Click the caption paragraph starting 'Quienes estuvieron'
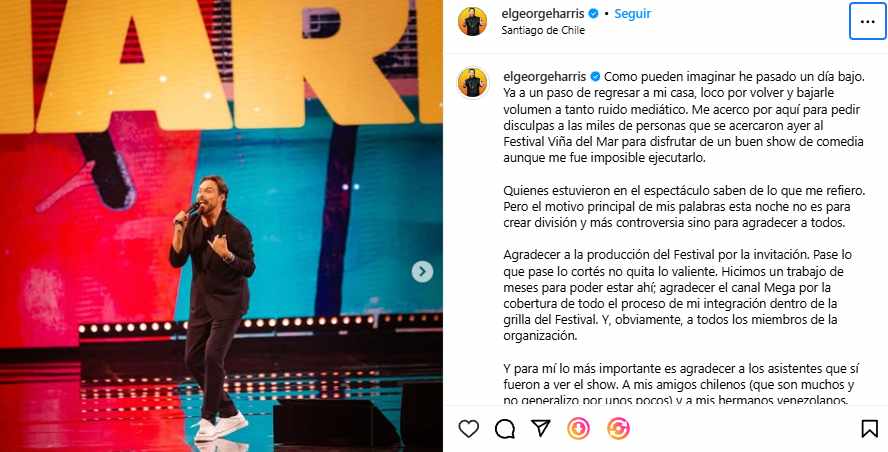 pyautogui.click(x=684, y=207)
